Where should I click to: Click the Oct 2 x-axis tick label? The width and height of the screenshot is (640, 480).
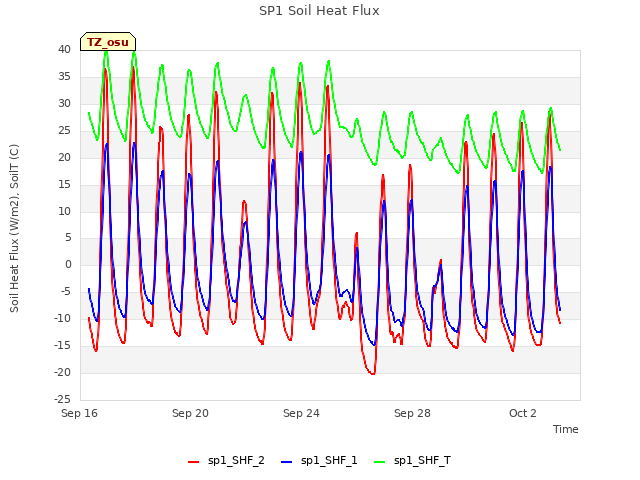[x=522, y=413]
